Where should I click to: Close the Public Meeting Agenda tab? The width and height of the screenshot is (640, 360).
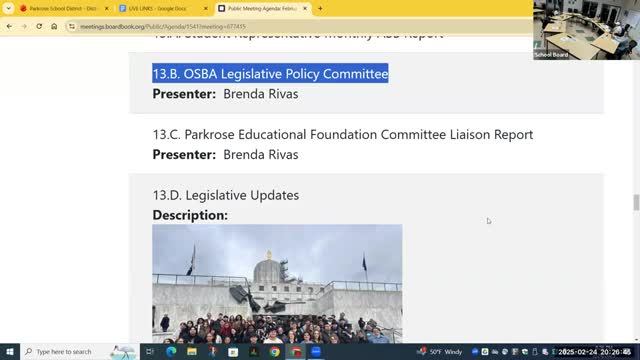(305, 8)
